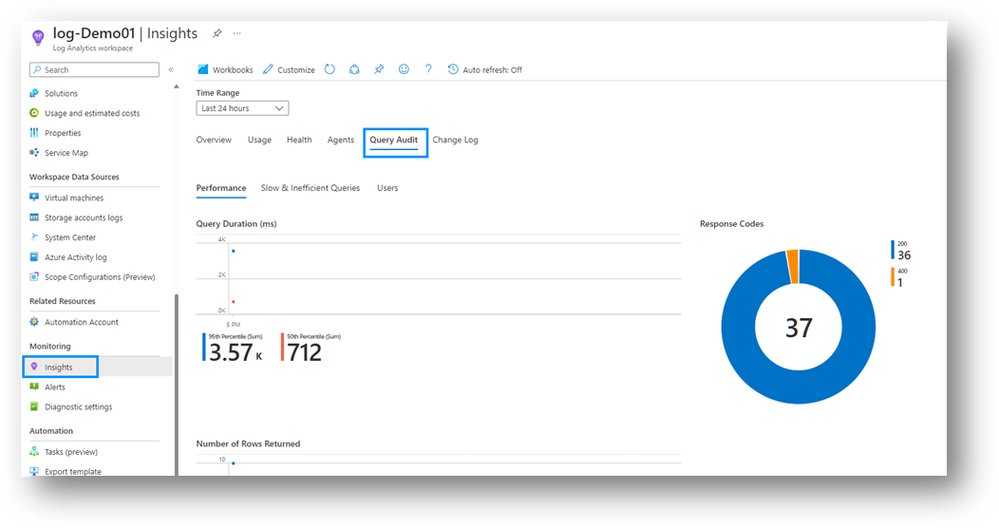This screenshot has height=528, width=999.
Task: Refresh the insights view
Action: tap(329, 69)
